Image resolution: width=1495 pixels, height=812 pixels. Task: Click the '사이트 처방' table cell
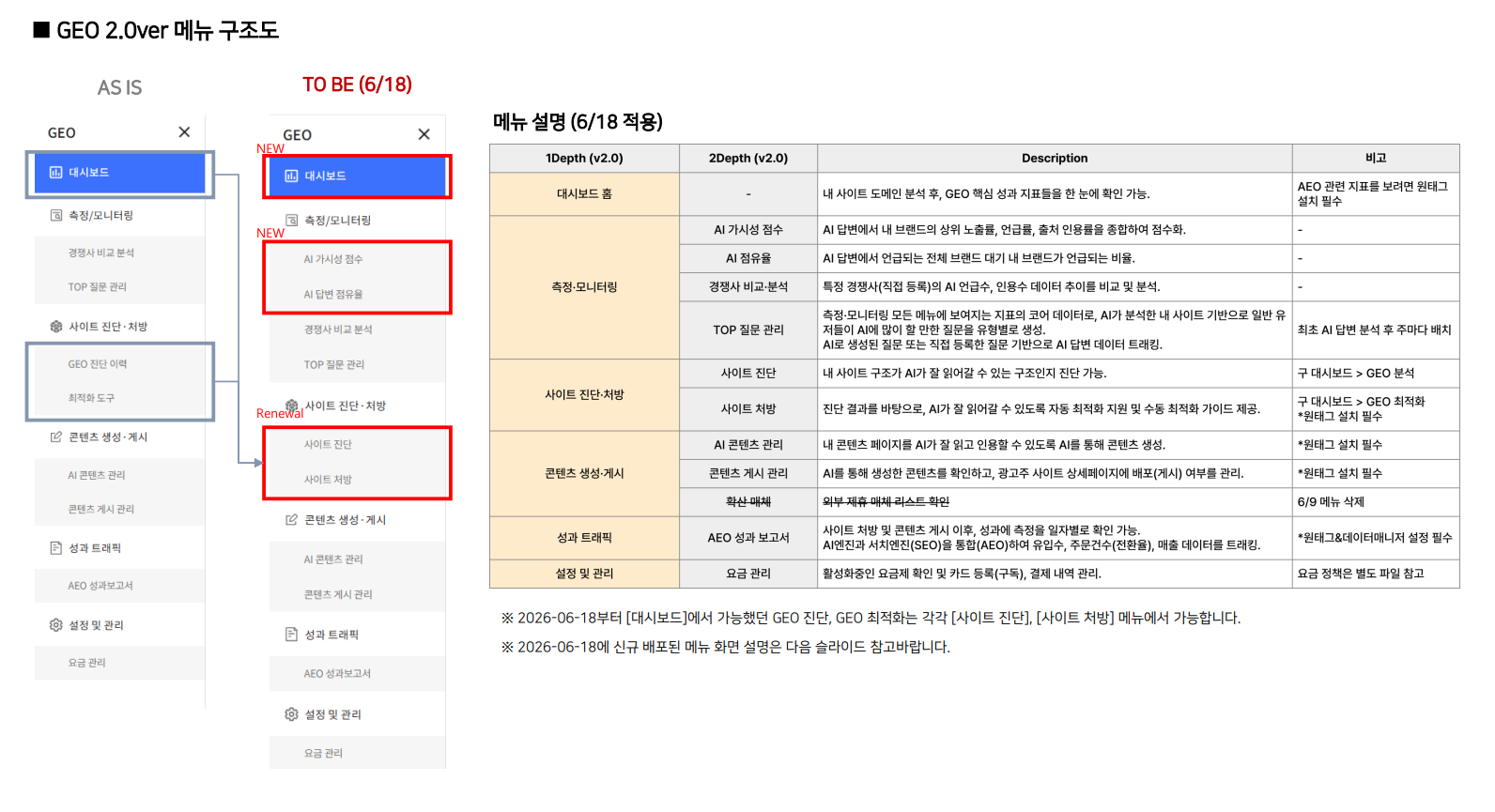coord(748,409)
